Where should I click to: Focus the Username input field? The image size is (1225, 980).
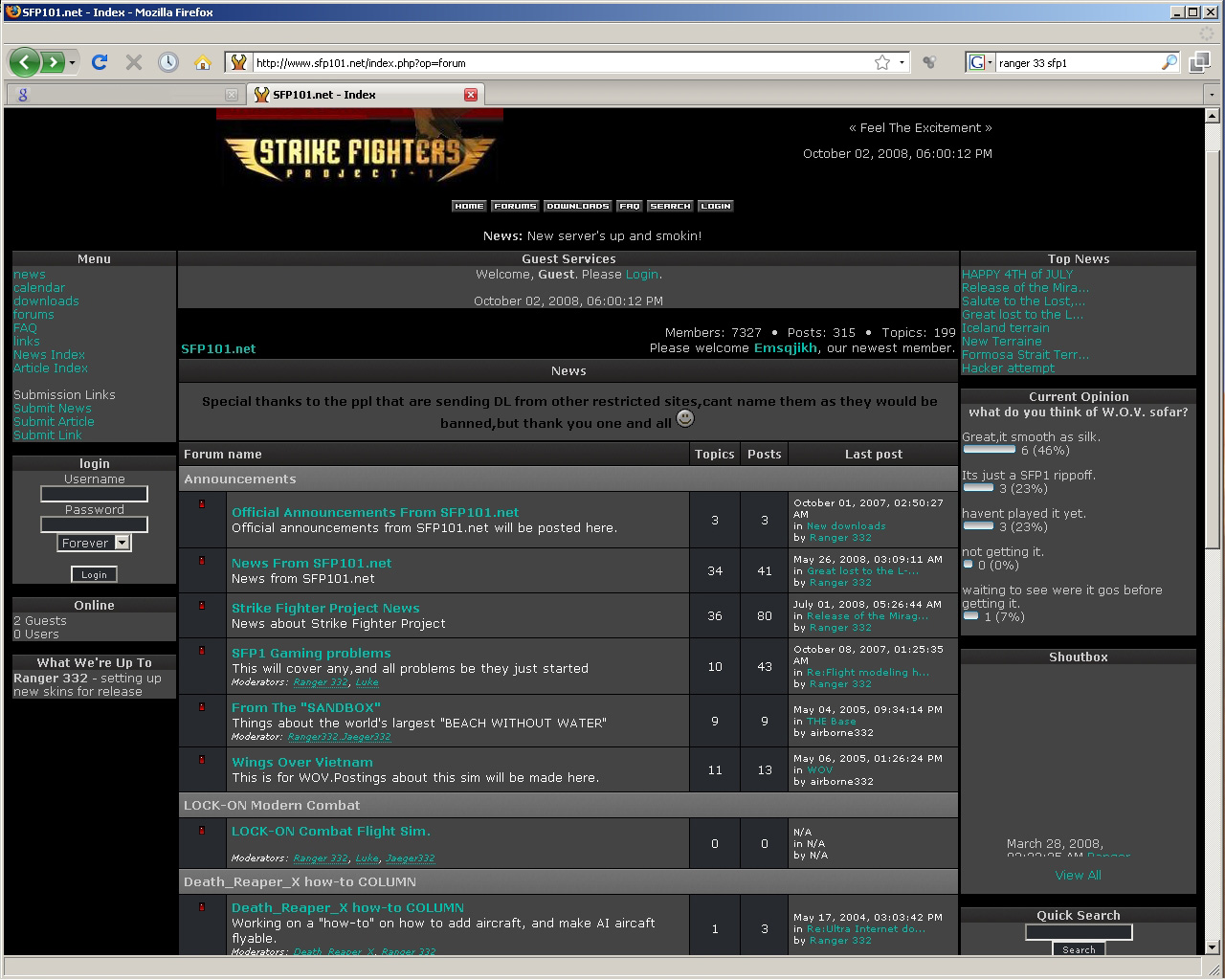[x=94, y=494]
